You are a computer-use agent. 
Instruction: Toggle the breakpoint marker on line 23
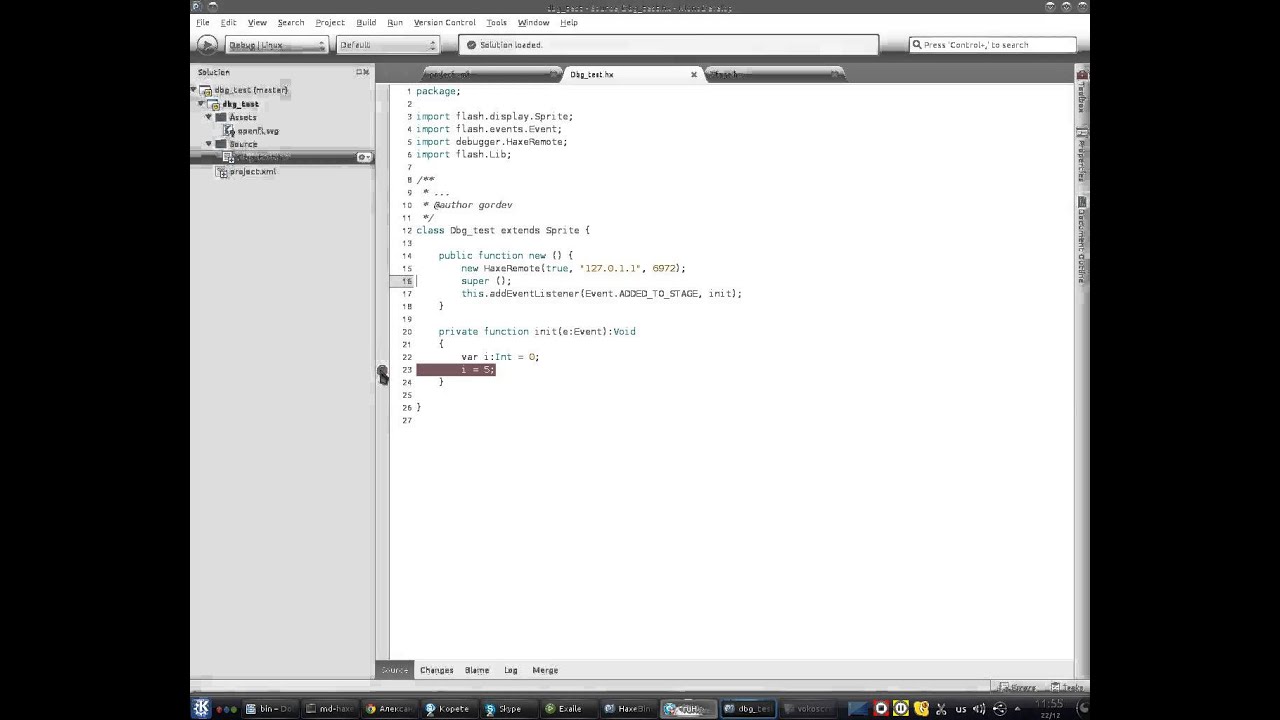click(x=382, y=371)
